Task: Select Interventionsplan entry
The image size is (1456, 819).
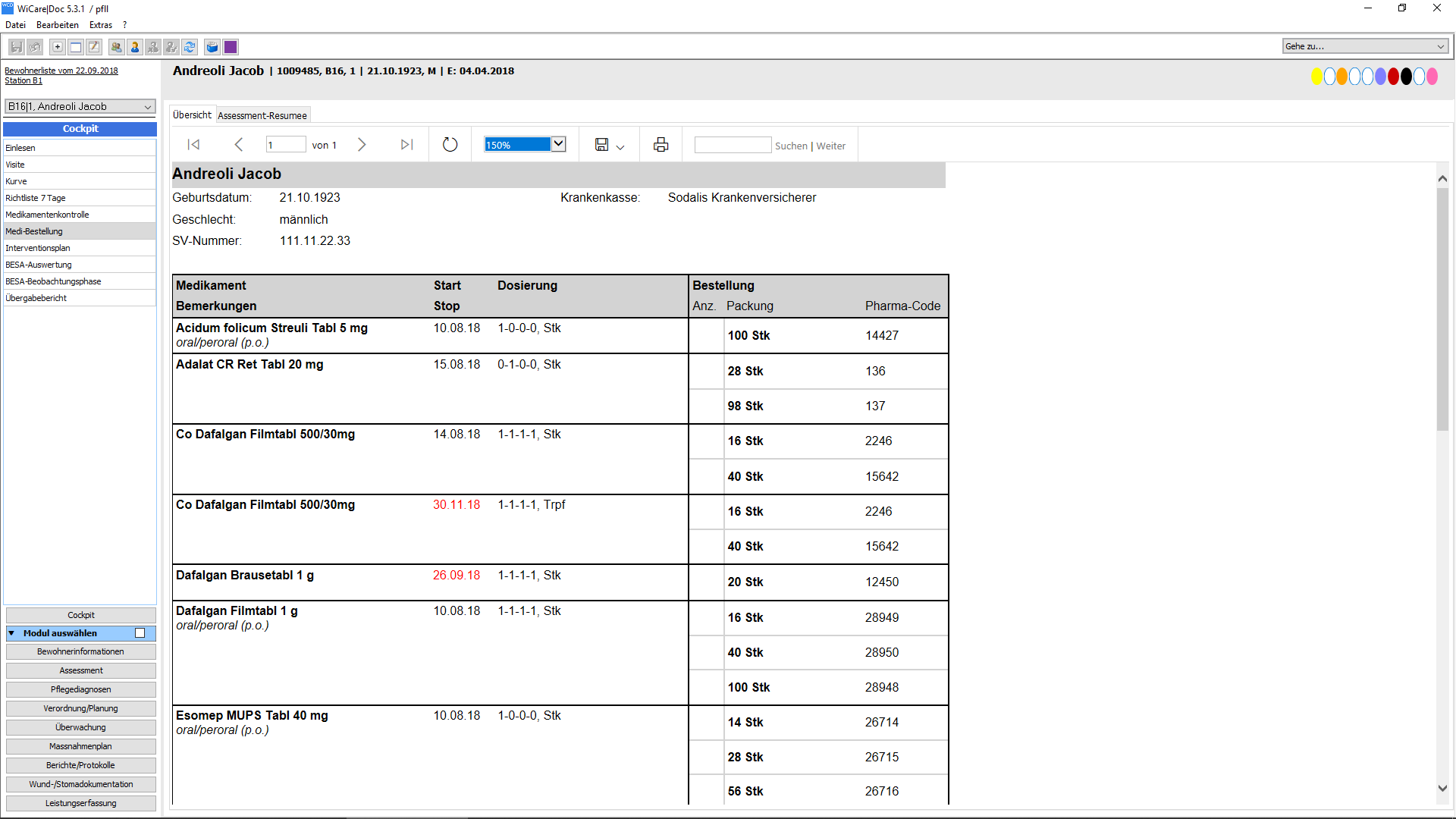Action: coord(80,248)
